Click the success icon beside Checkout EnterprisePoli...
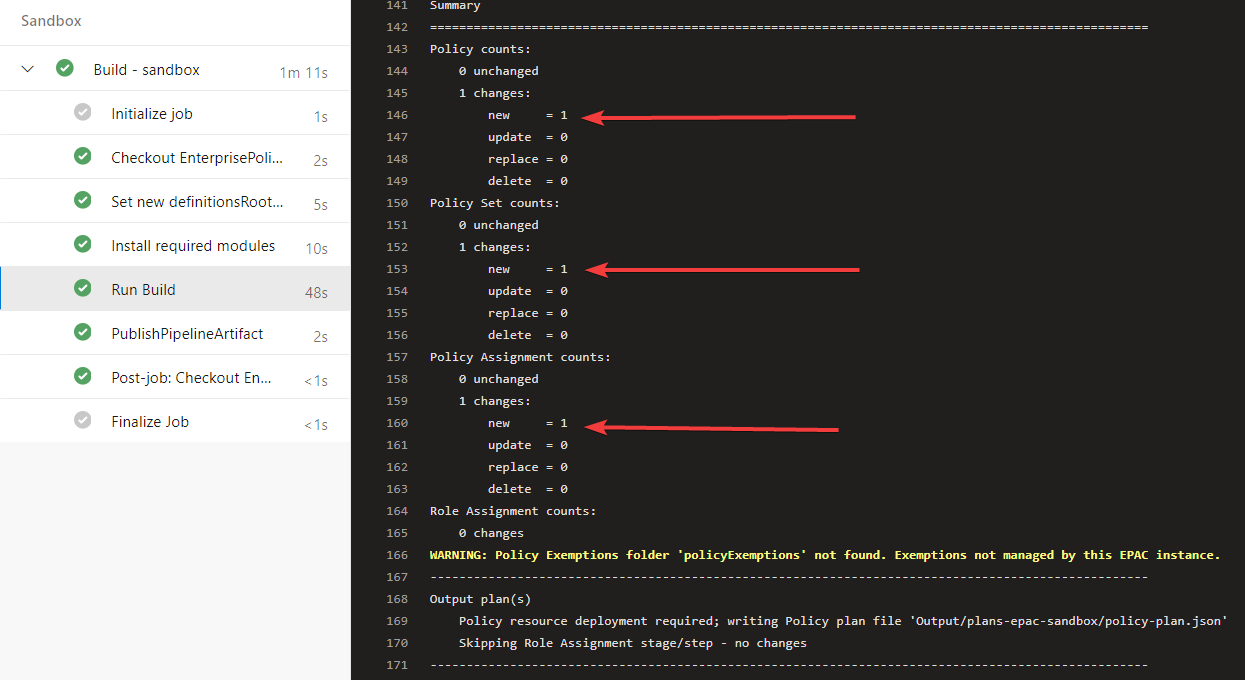The height and width of the screenshot is (680, 1245). (x=82, y=156)
